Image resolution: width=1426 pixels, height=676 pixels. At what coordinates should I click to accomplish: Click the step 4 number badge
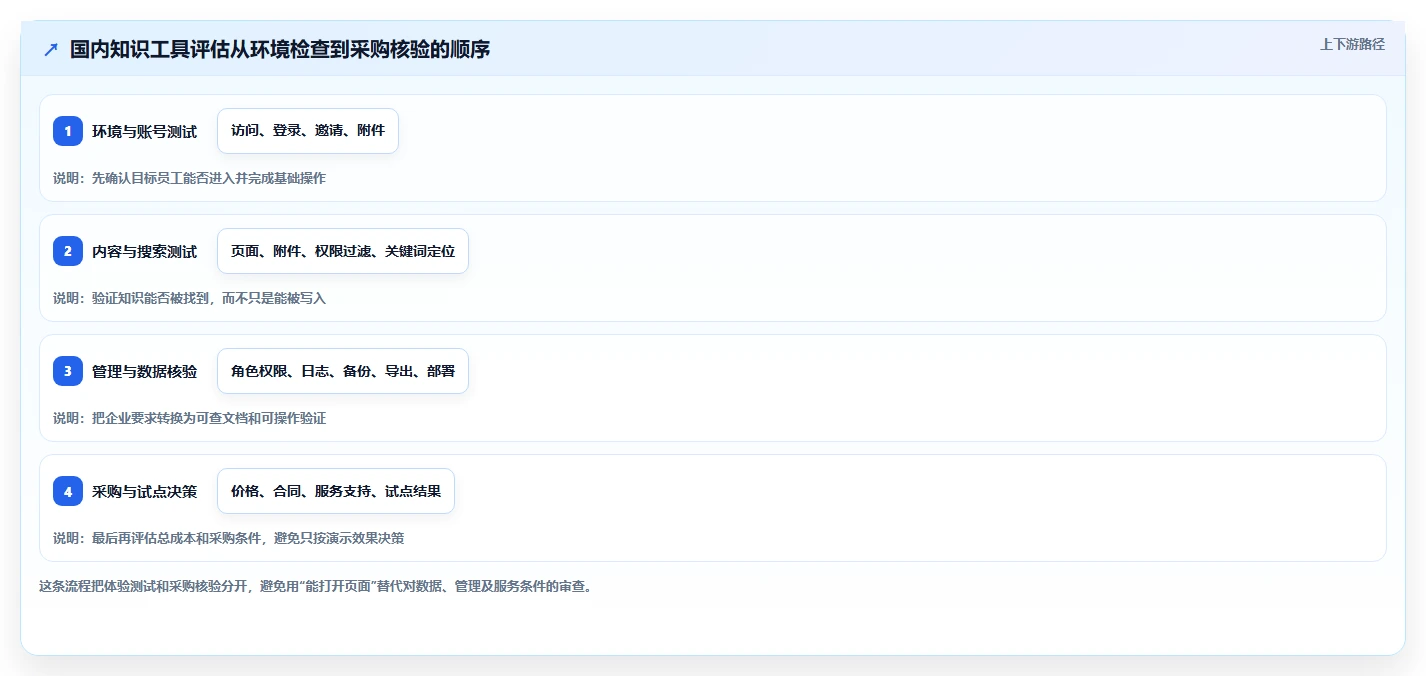[68, 491]
